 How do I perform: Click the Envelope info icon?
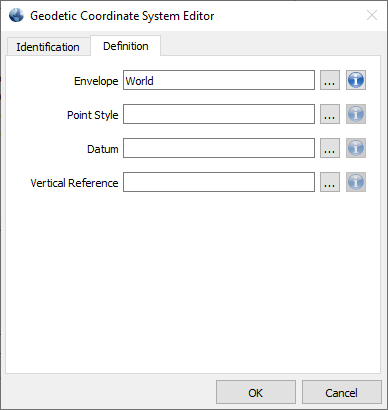point(356,80)
